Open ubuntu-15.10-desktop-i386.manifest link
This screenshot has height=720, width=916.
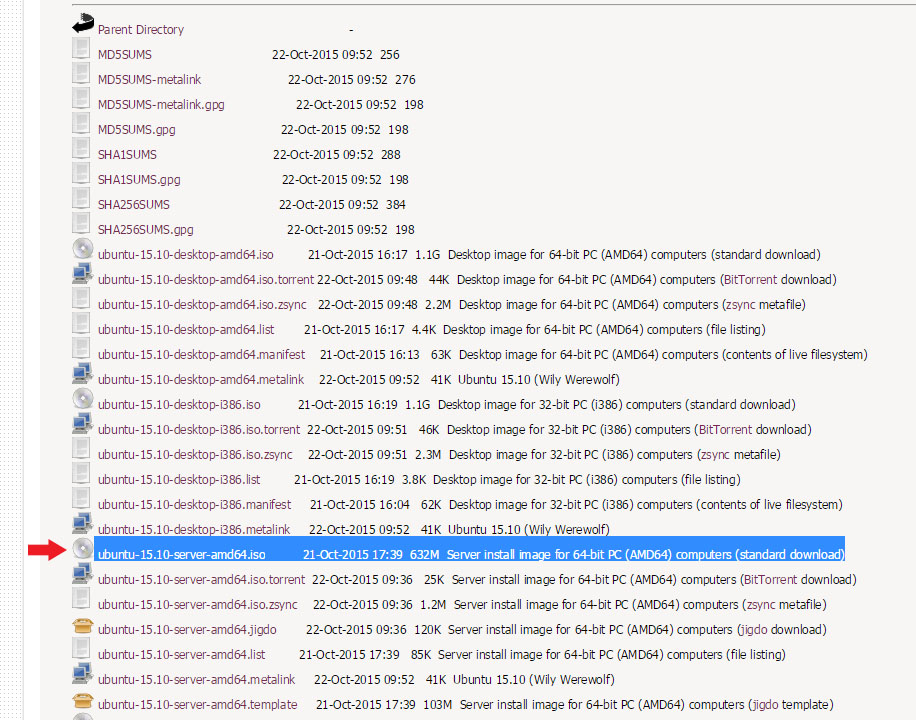tap(195, 505)
